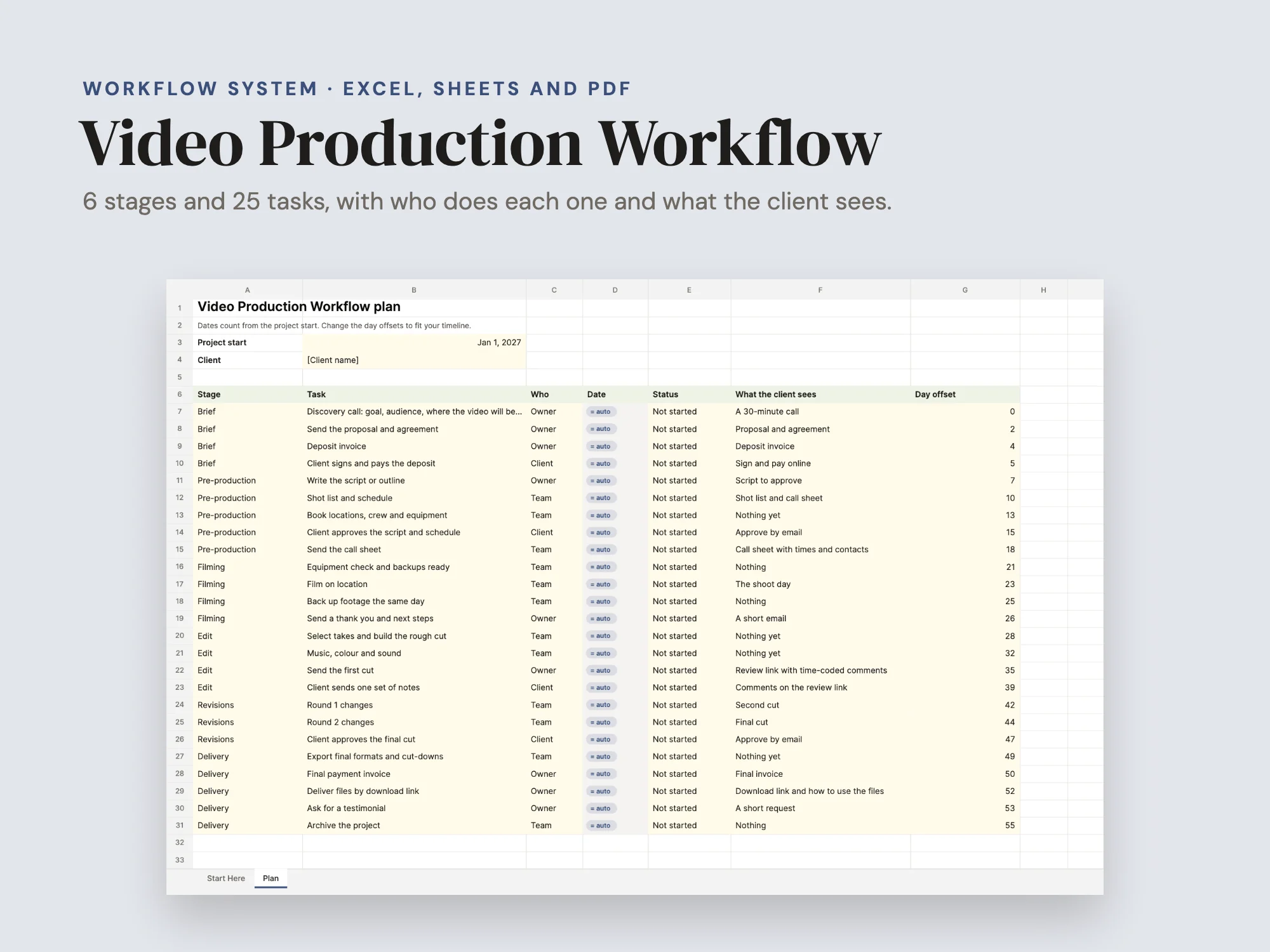The height and width of the screenshot is (952, 1270).
Task: Click 'Write the script or outline' cell
Action: coord(414,480)
